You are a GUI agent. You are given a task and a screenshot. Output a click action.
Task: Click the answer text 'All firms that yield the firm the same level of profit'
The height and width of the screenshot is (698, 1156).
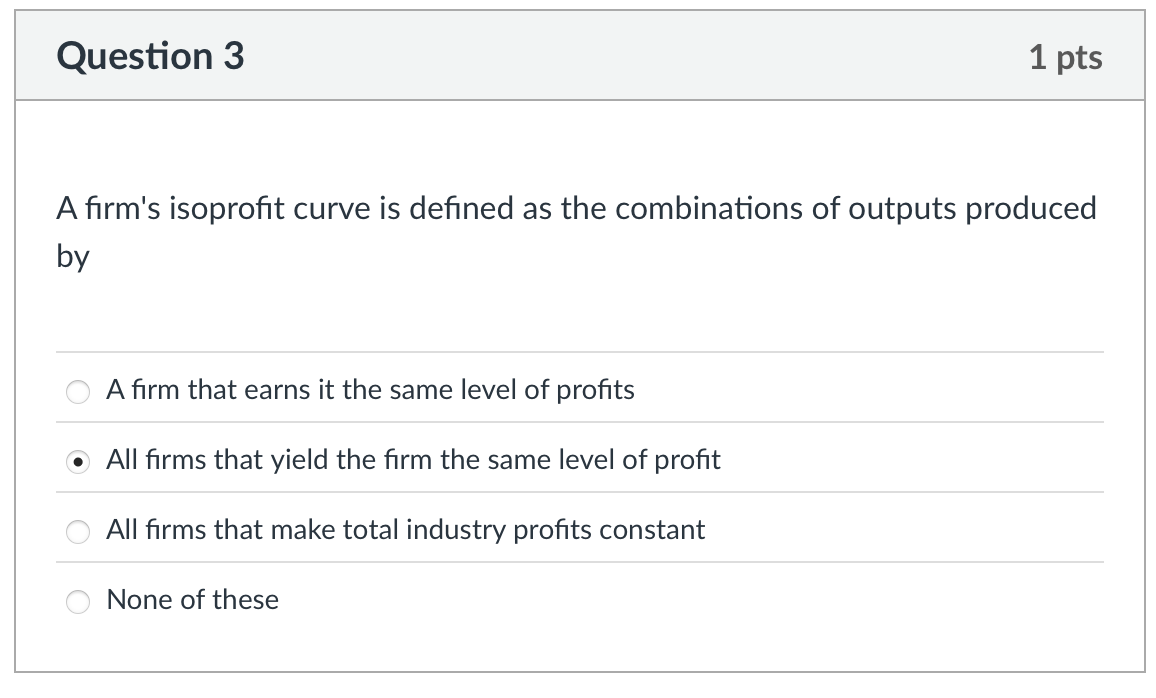[x=413, y=461]
